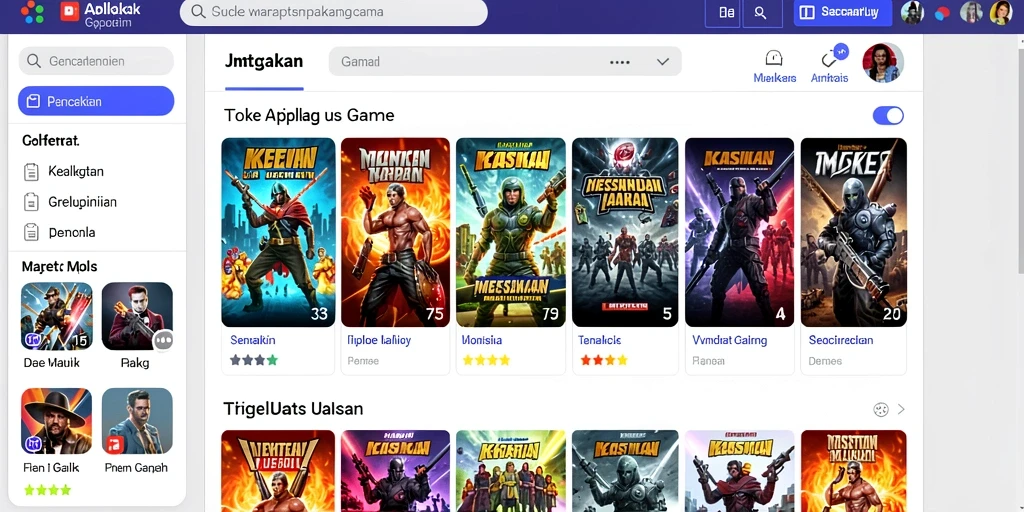This screenshot has height=512, width=1024.
Task: Click the document icon beside Denonla
Action: pos(31,232)
